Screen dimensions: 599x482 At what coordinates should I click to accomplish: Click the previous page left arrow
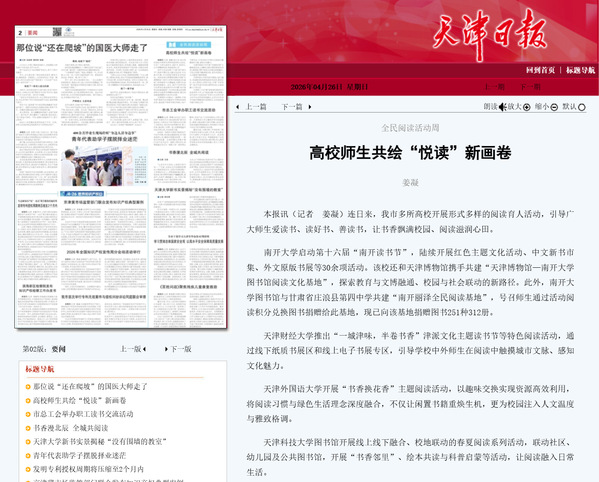coord(144,349)
